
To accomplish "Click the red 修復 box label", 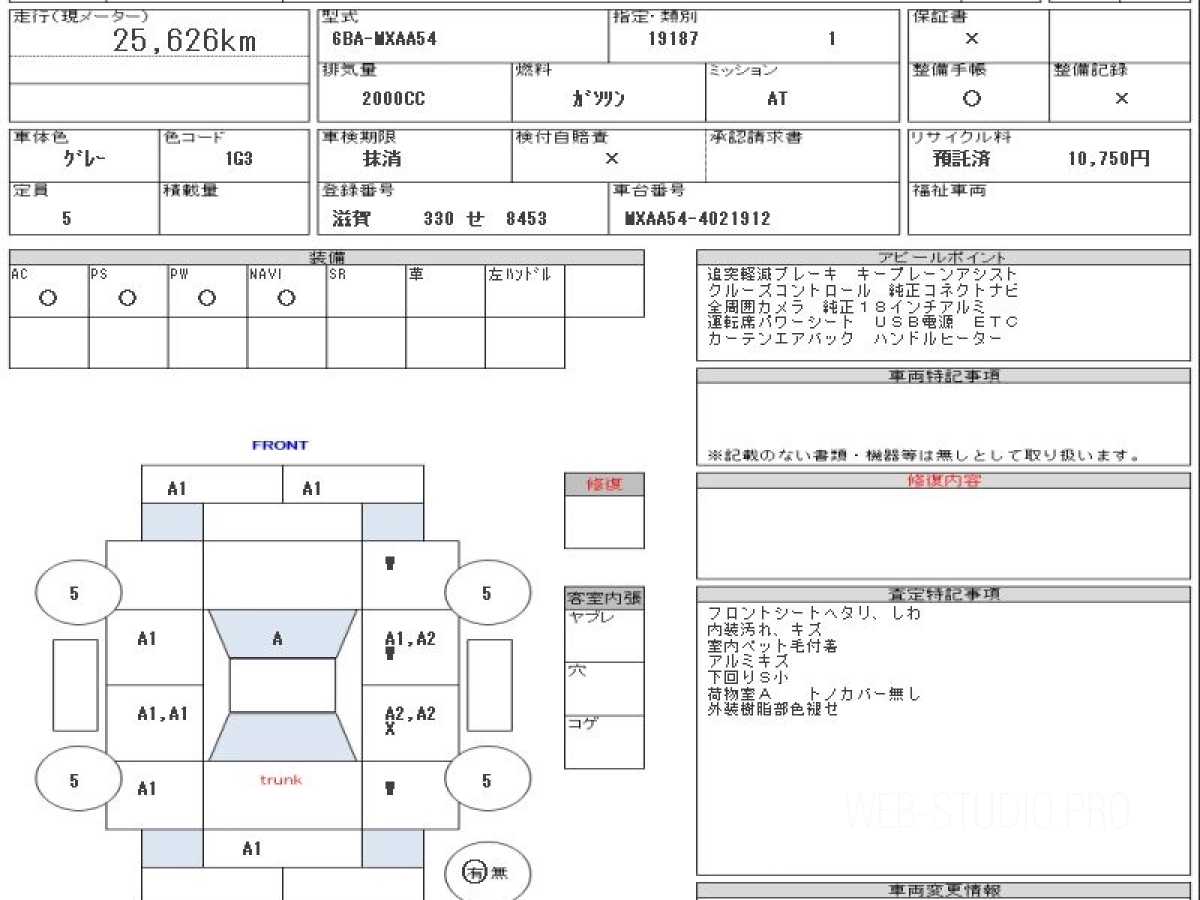I will [x=604, y=484].
